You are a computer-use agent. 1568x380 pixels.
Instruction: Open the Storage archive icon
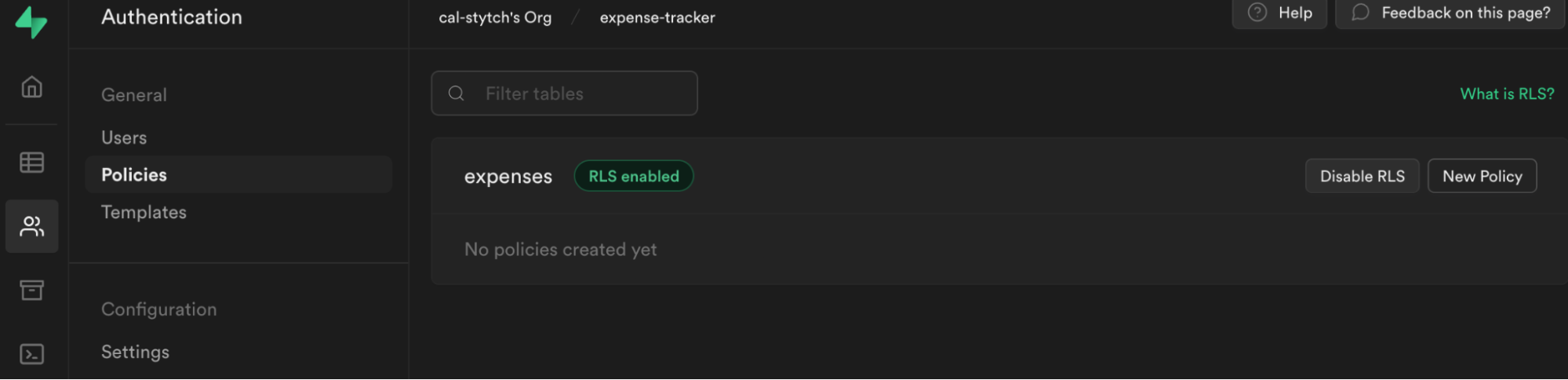click(31, 290)
